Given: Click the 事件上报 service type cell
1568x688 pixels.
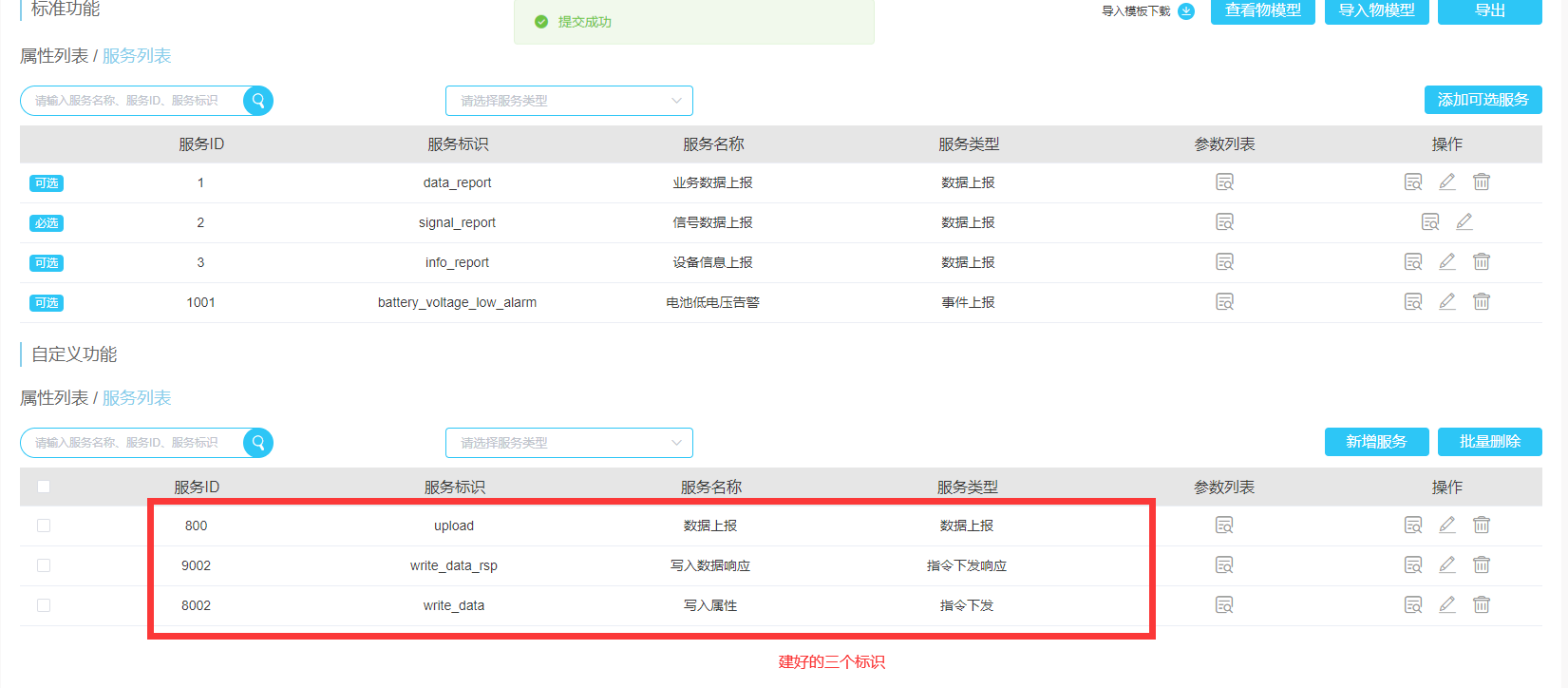Looking at the screenshot, I should (x=968, y=302).
